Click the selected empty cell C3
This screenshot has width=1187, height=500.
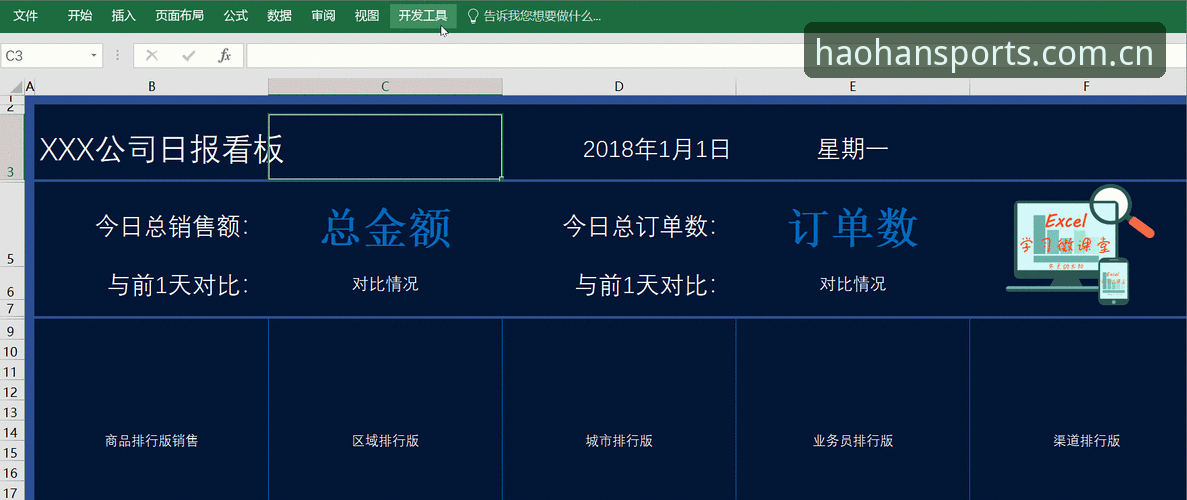385,147
